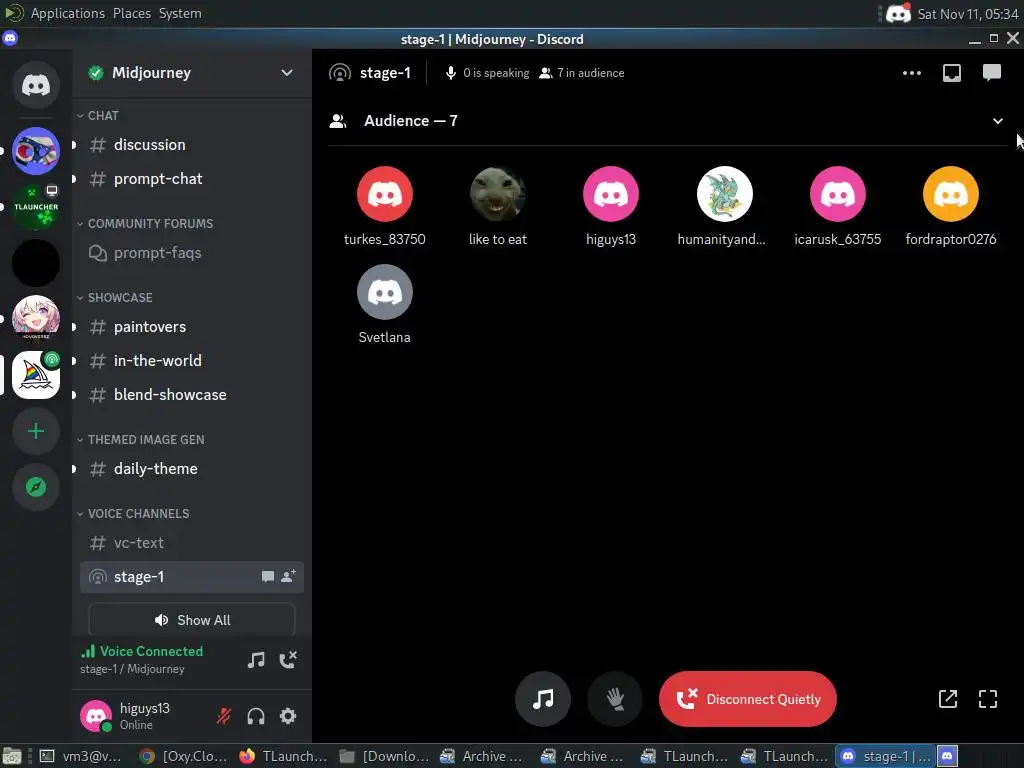
Task: Open the Applications menu
Action: pyautogui.click(x=67, y=13)
